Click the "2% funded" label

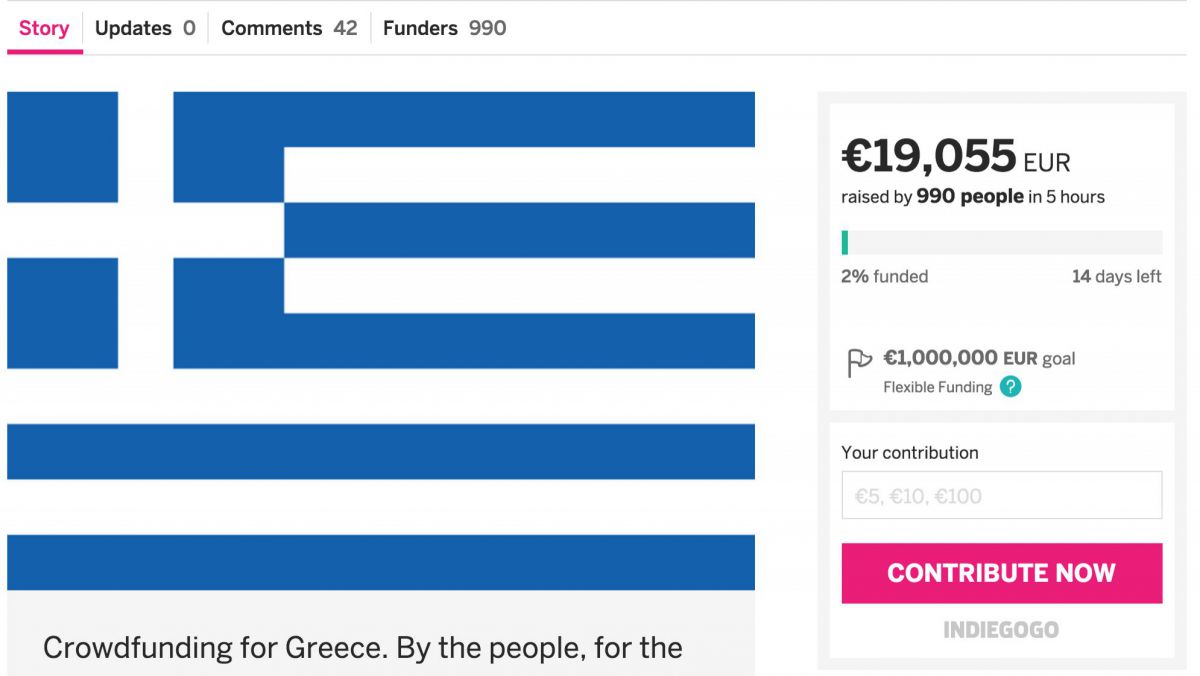pos(884,277)
